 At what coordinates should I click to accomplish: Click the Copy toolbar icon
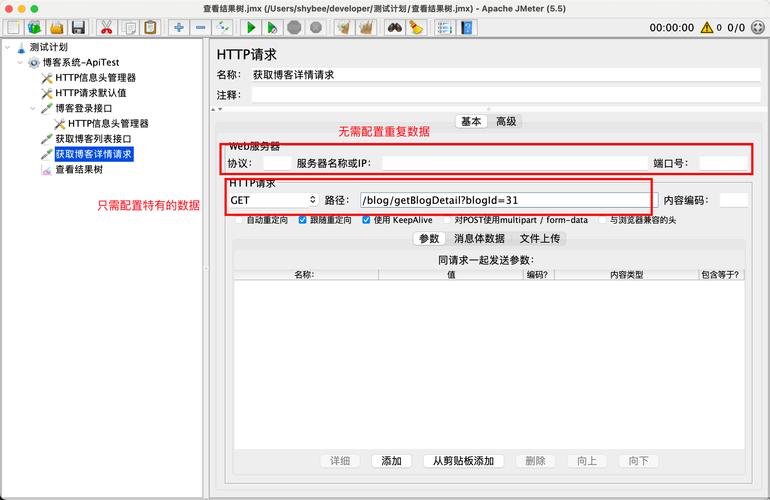click(129, 28)
